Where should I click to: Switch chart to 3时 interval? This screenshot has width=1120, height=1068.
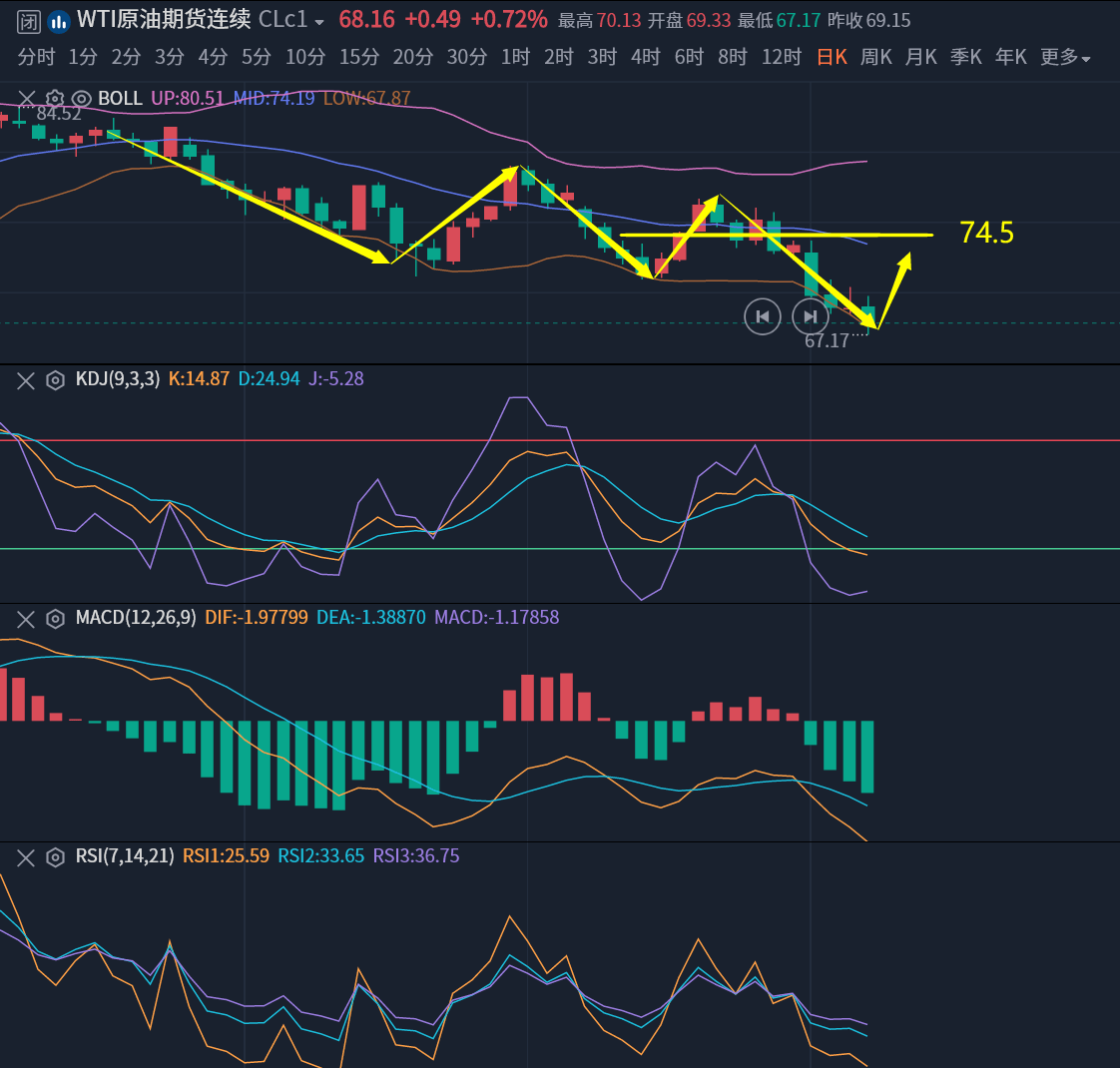[x=602, y=57]
